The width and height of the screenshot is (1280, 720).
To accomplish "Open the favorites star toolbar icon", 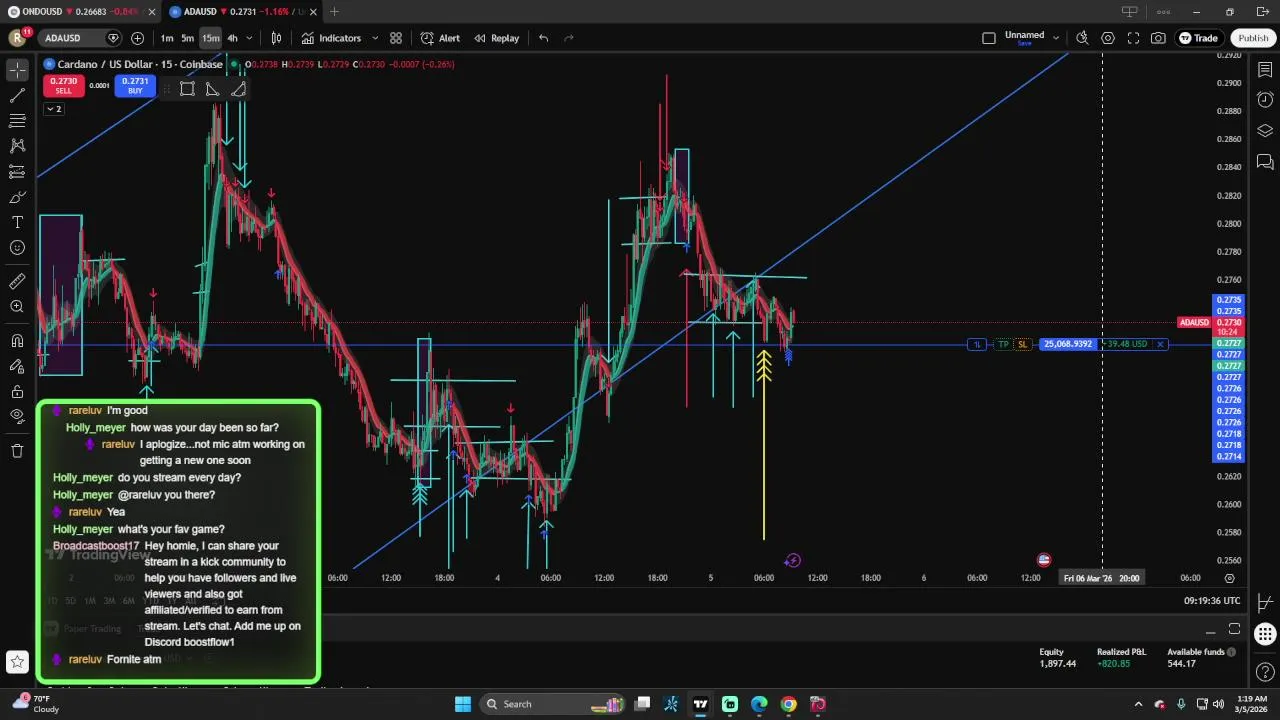I will click(x=17, y=661).
